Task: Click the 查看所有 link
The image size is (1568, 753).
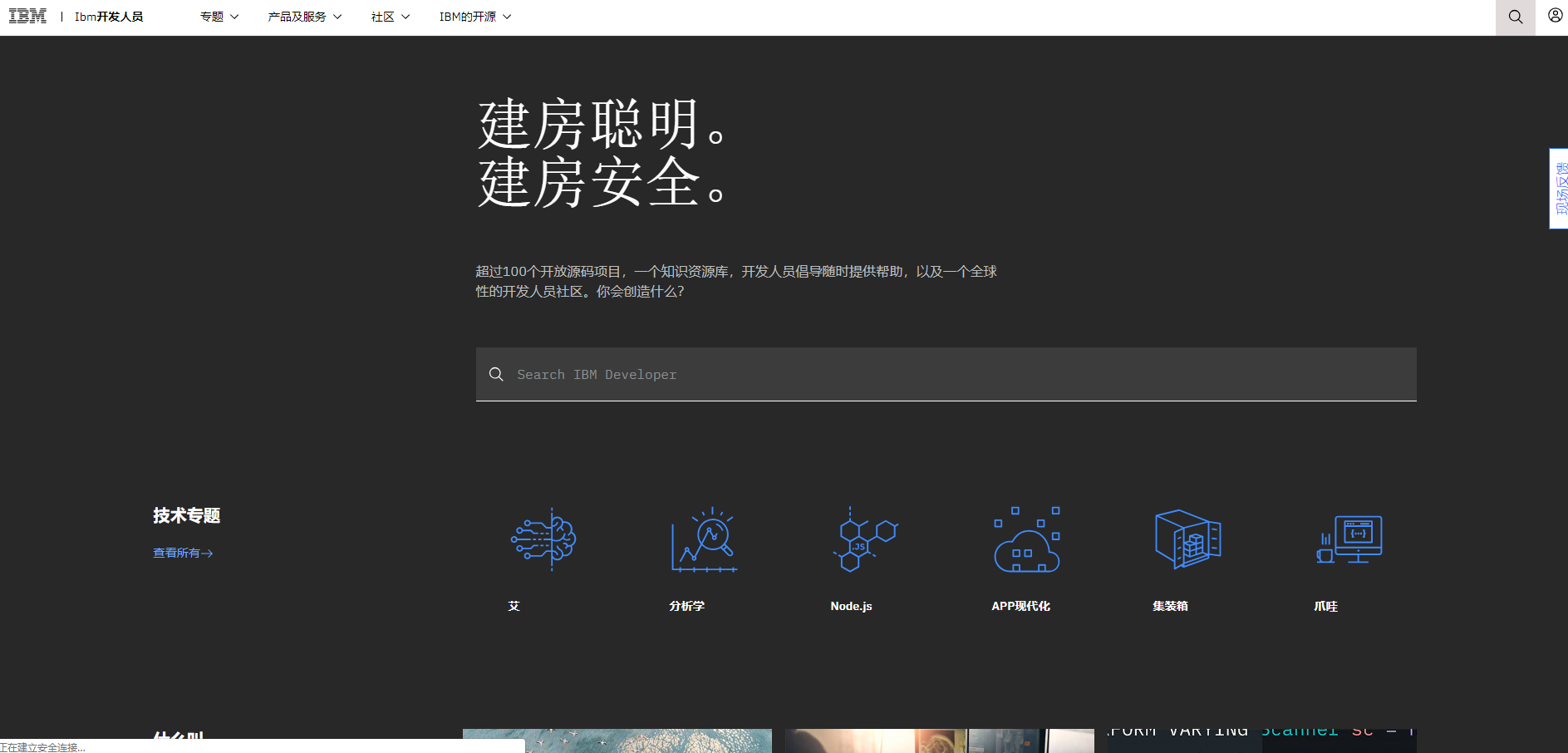Action: click(x=183, y=553)
